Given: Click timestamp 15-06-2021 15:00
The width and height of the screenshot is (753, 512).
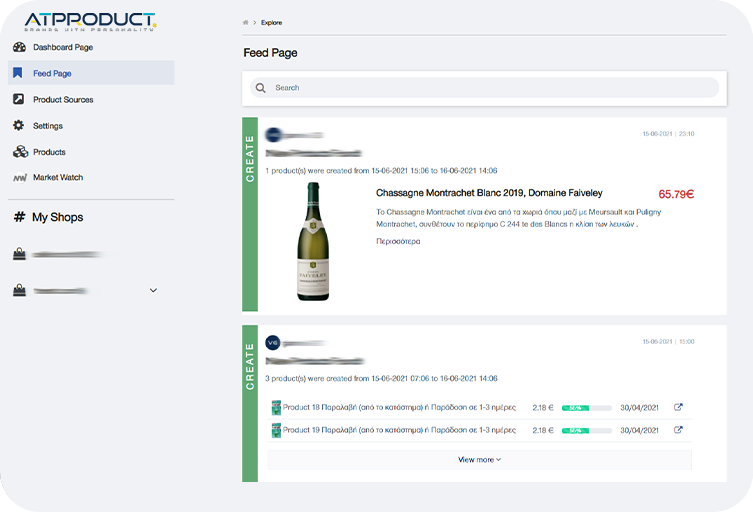Looking at the screenshot, I should coord(668,341).
